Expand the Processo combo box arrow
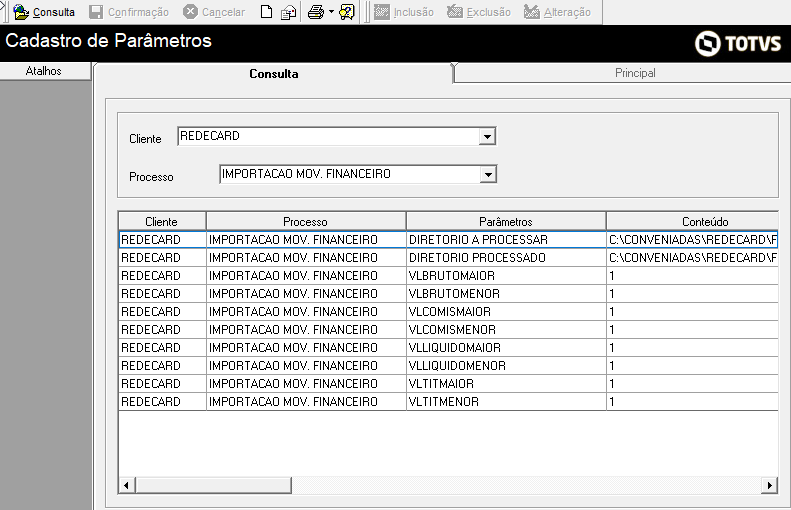The image size is (791, 510). 488,175
